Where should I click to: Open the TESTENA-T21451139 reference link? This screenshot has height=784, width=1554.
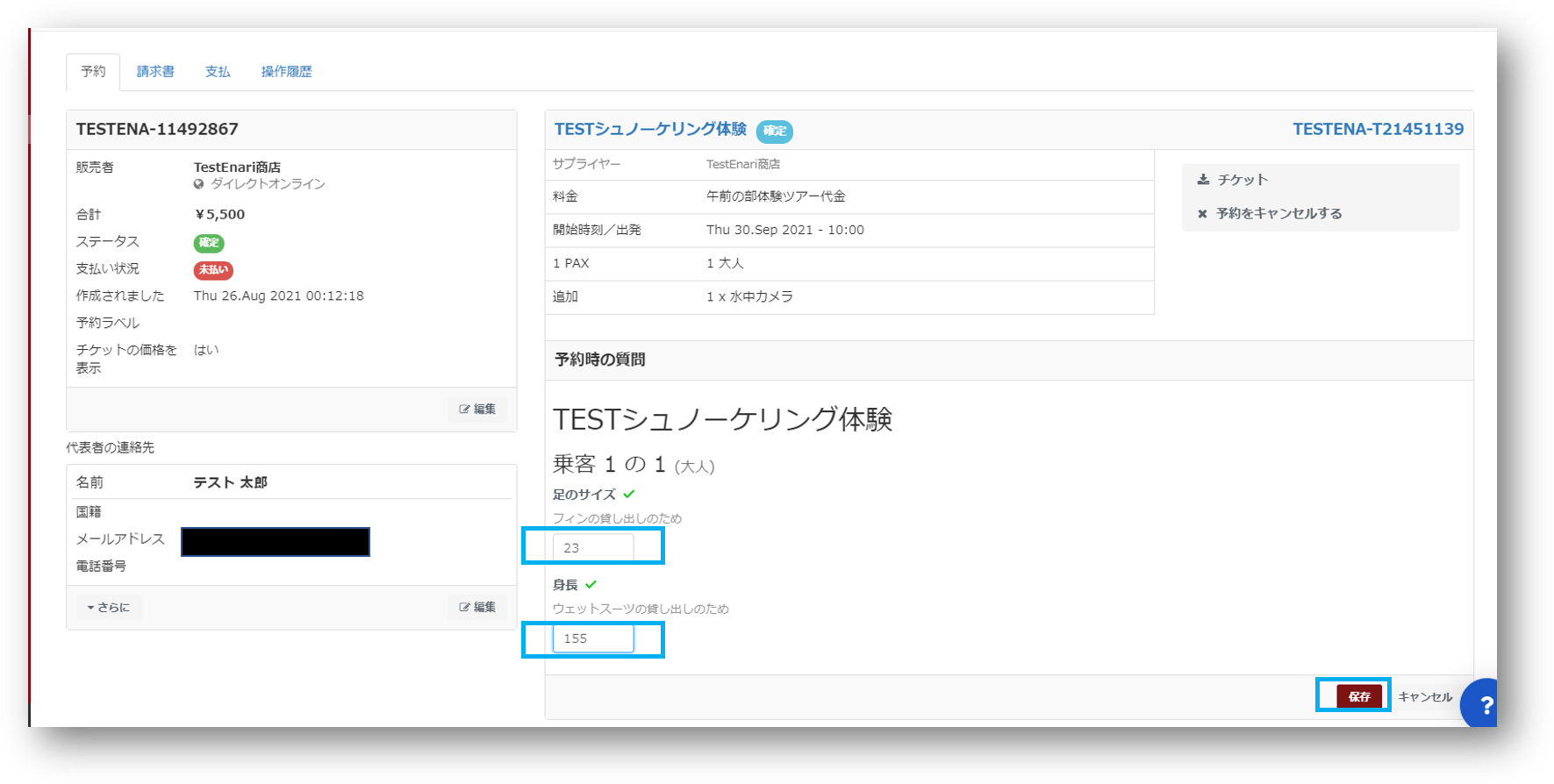click(1378, 130)
